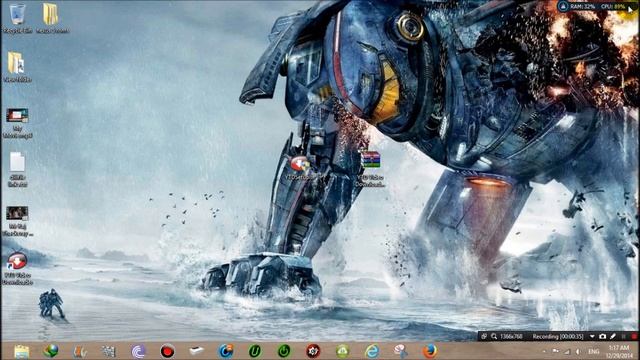Open the red-and-white ball icon on robot leg
This screenshot has width=640, height=360.
(x=300, y=163)
